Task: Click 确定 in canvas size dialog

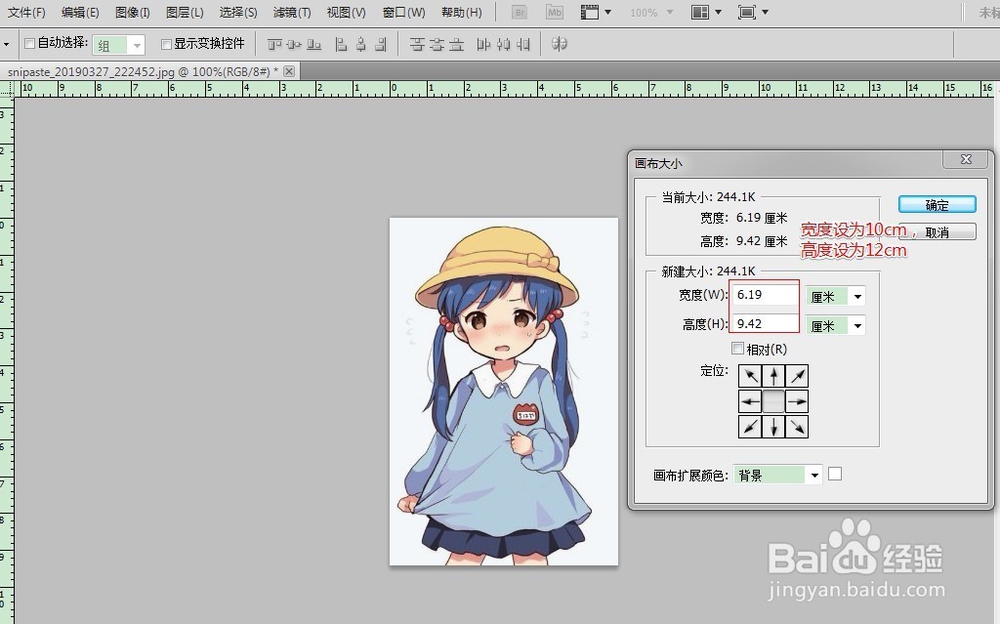Action: pyautogui.click(x=937, y=205)
